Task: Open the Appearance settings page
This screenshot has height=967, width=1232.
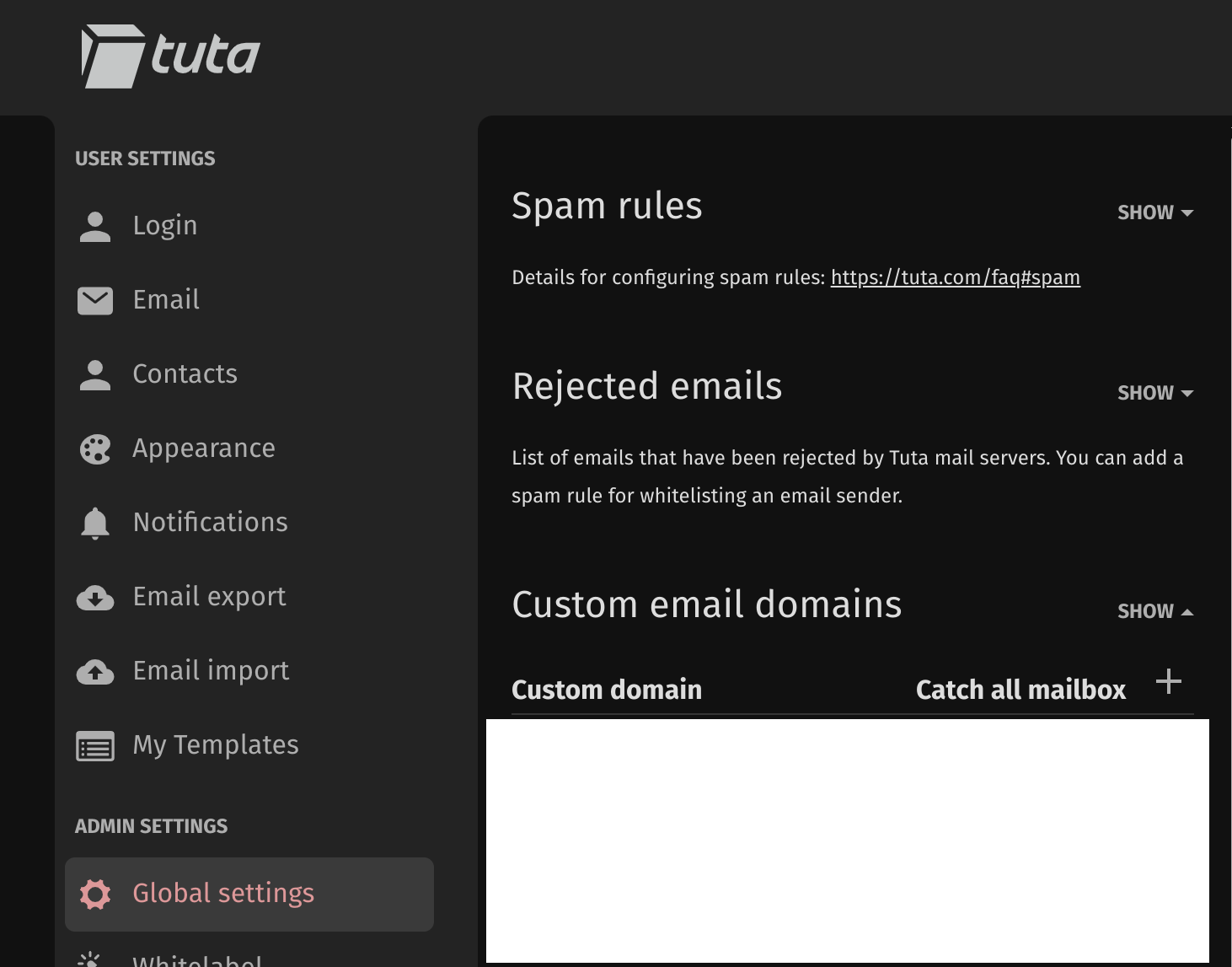Action: [204, 448]
